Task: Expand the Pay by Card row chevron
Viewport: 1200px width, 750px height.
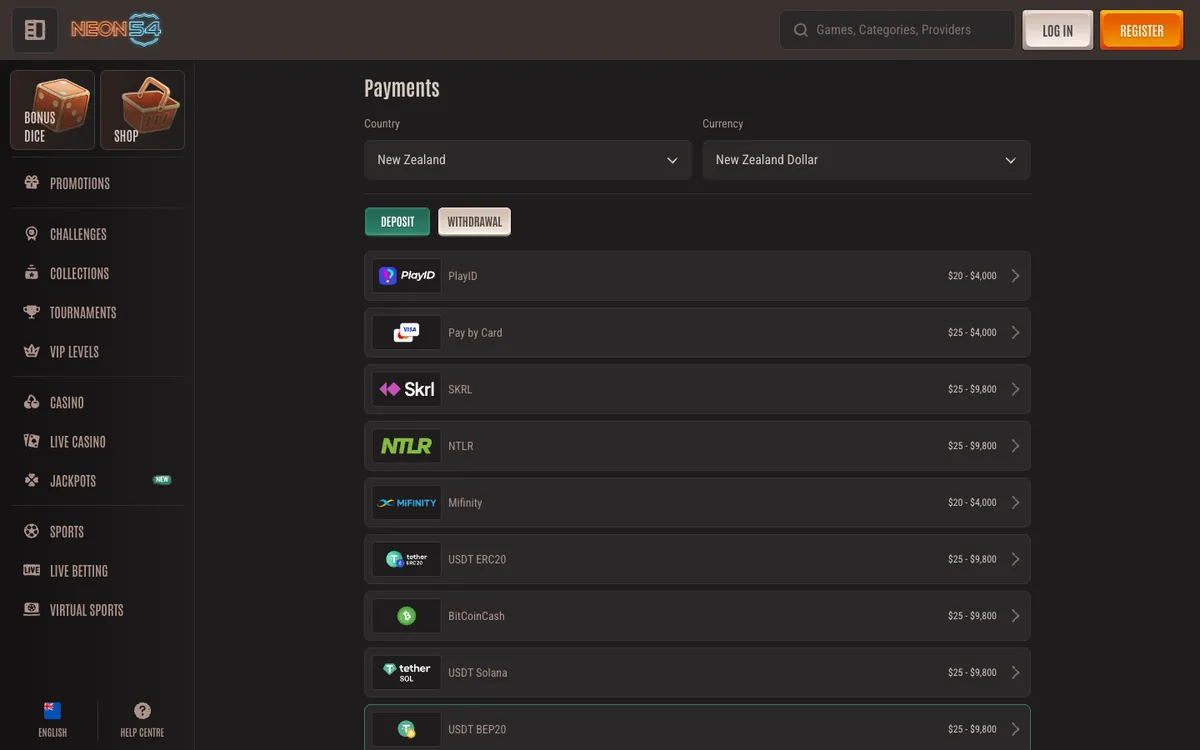Action: click(x=1015, y=332)
